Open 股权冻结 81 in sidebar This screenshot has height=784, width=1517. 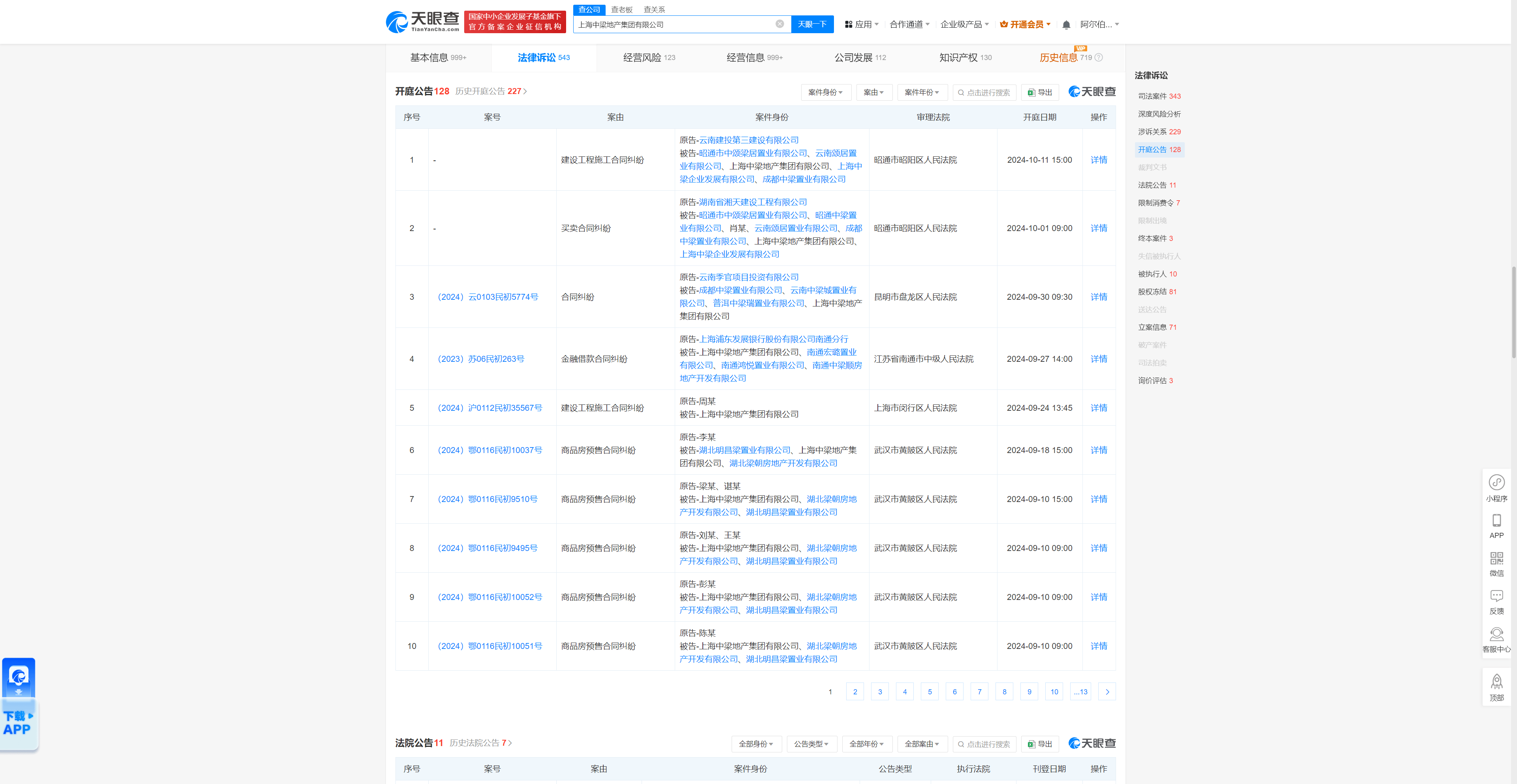click(x=1157, y=292)
